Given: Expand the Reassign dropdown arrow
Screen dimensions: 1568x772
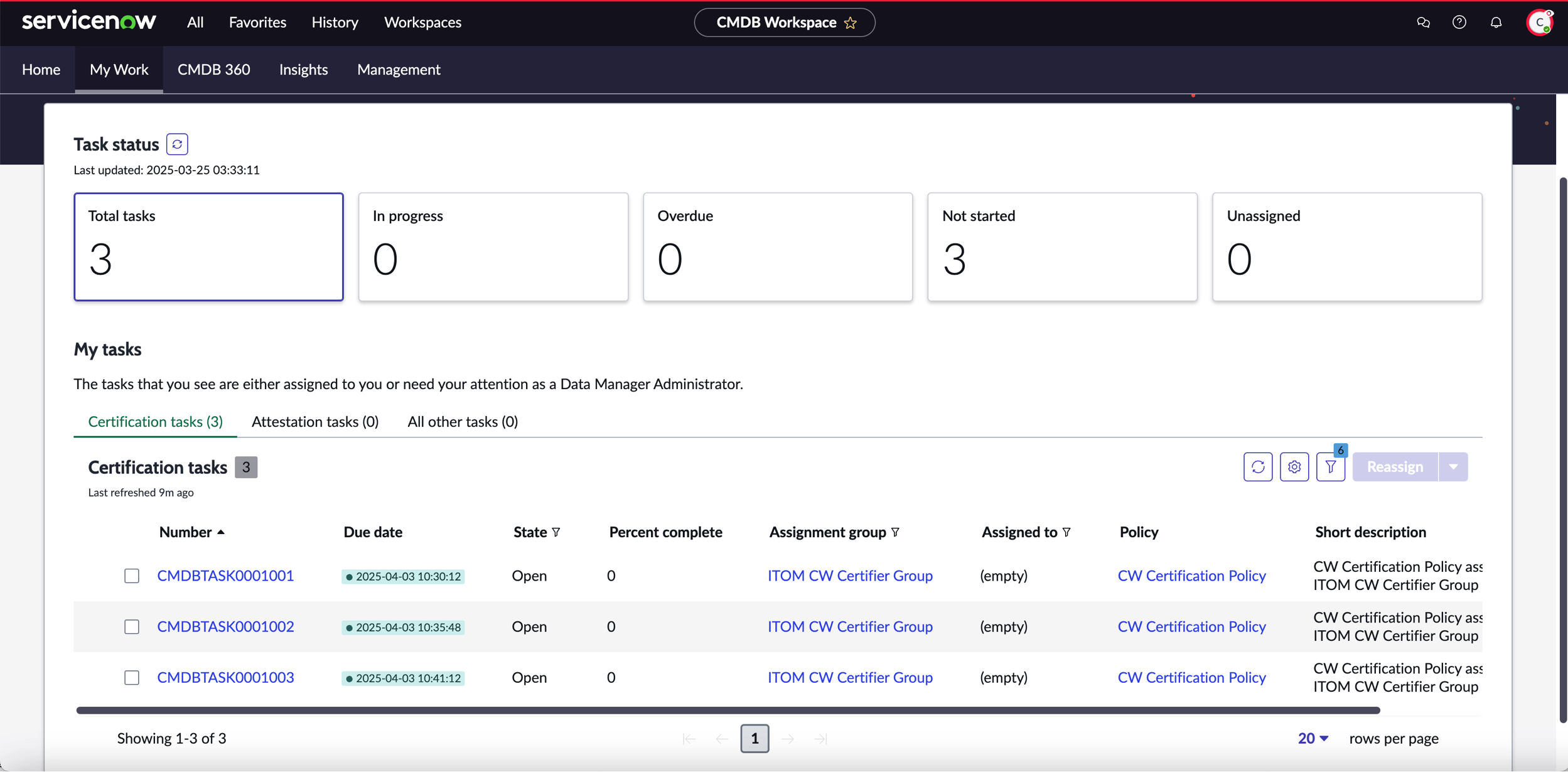Looking at the screenshot, I should [1453, 467].
